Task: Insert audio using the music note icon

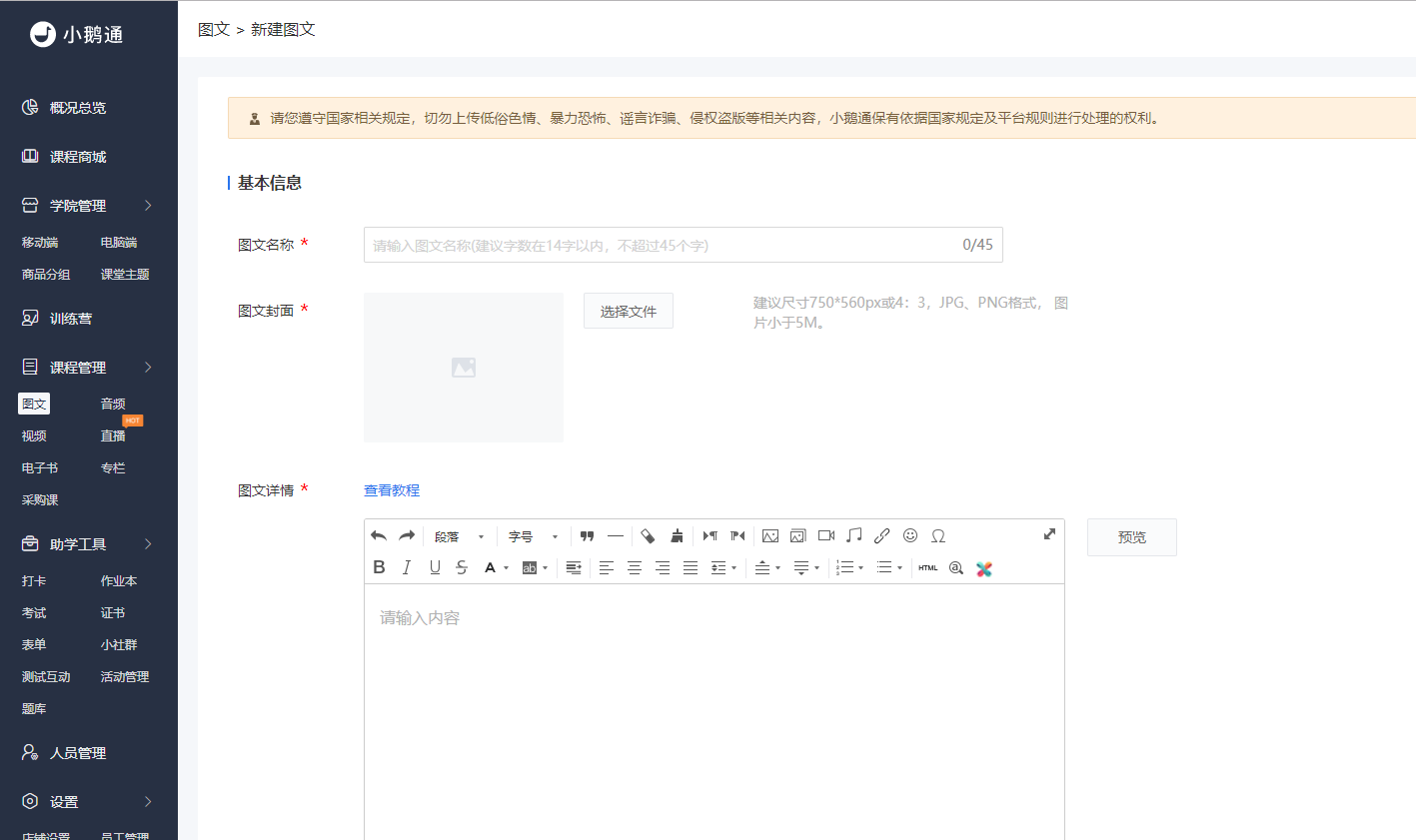Action: tap(854, 536)
